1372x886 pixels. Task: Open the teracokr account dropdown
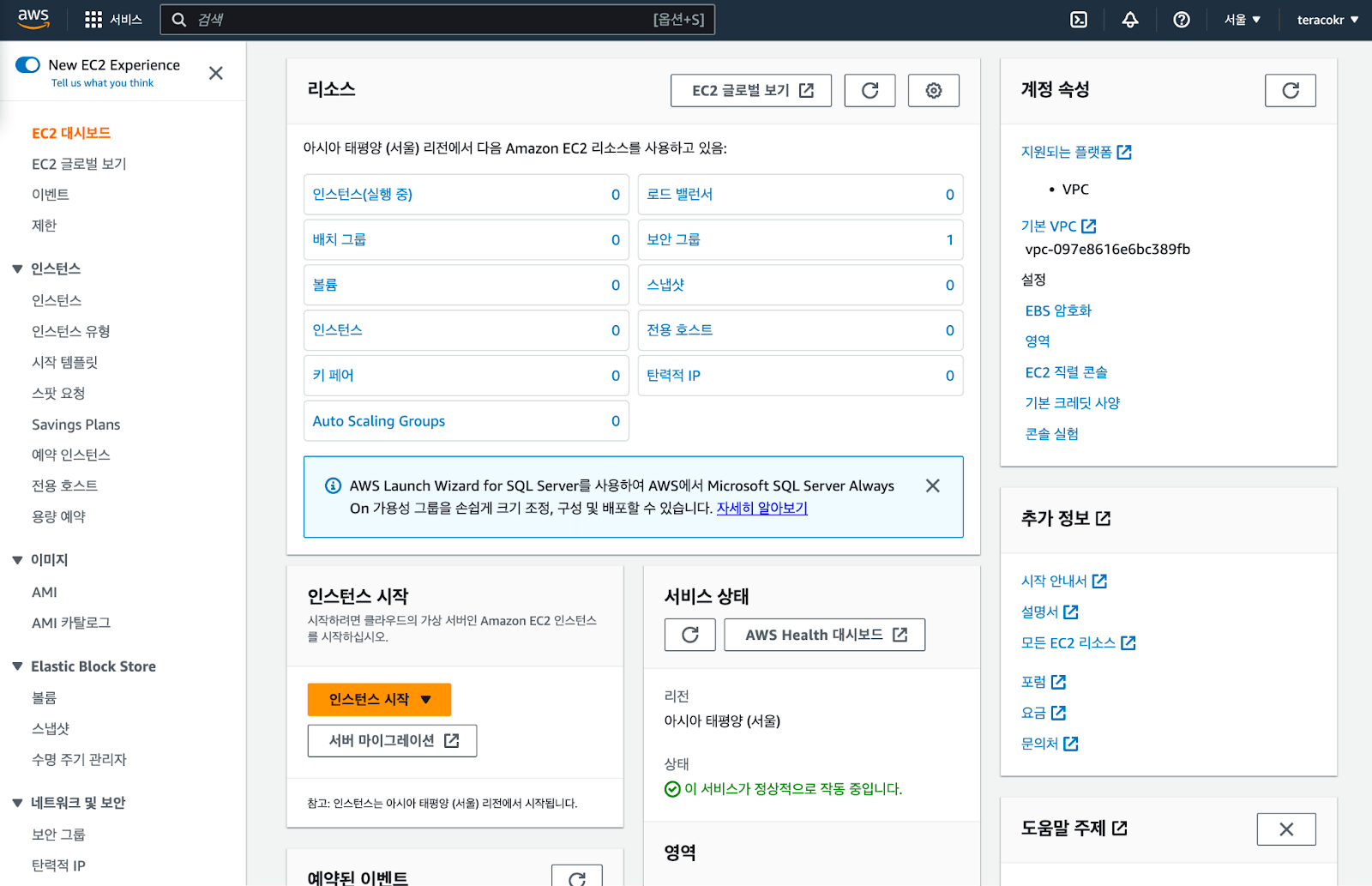1327,20
